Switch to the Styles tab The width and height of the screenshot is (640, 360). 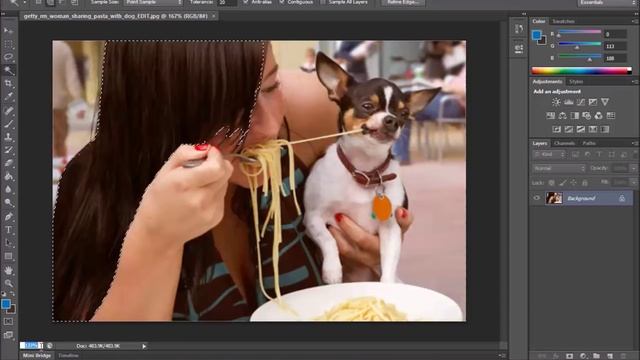pos(576,82)
